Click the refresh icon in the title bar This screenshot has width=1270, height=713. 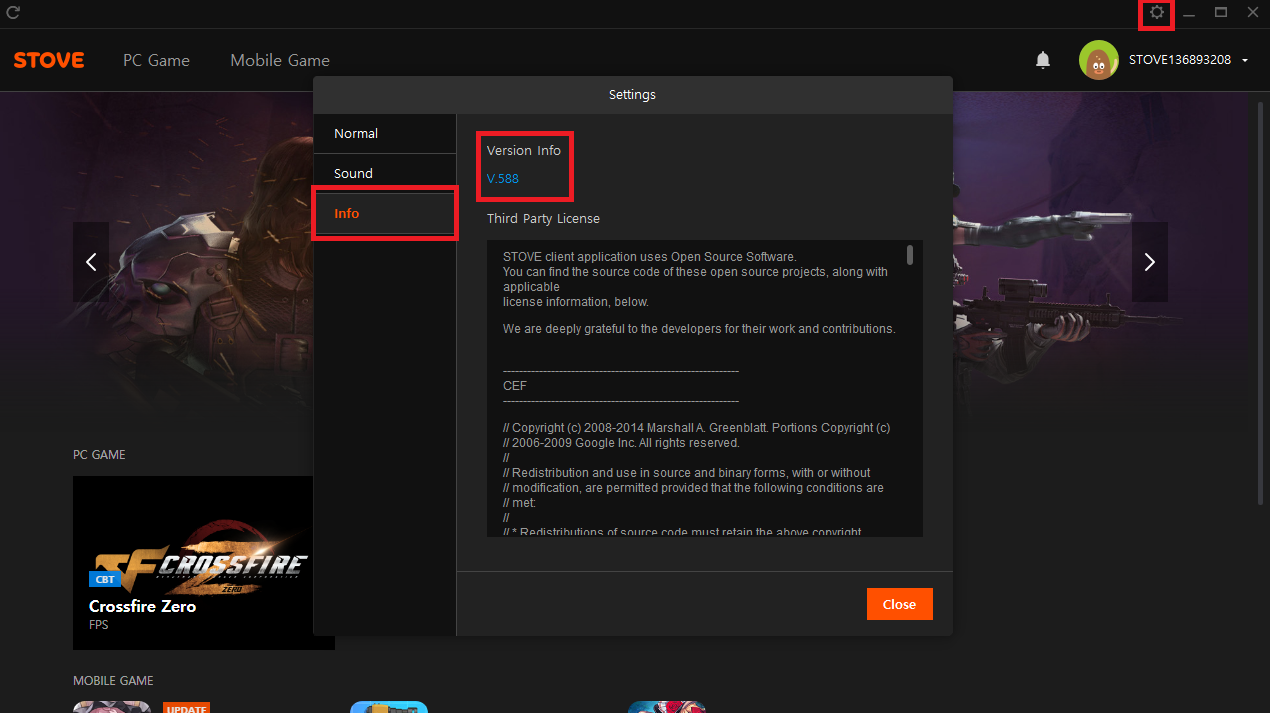coord(13,13)
